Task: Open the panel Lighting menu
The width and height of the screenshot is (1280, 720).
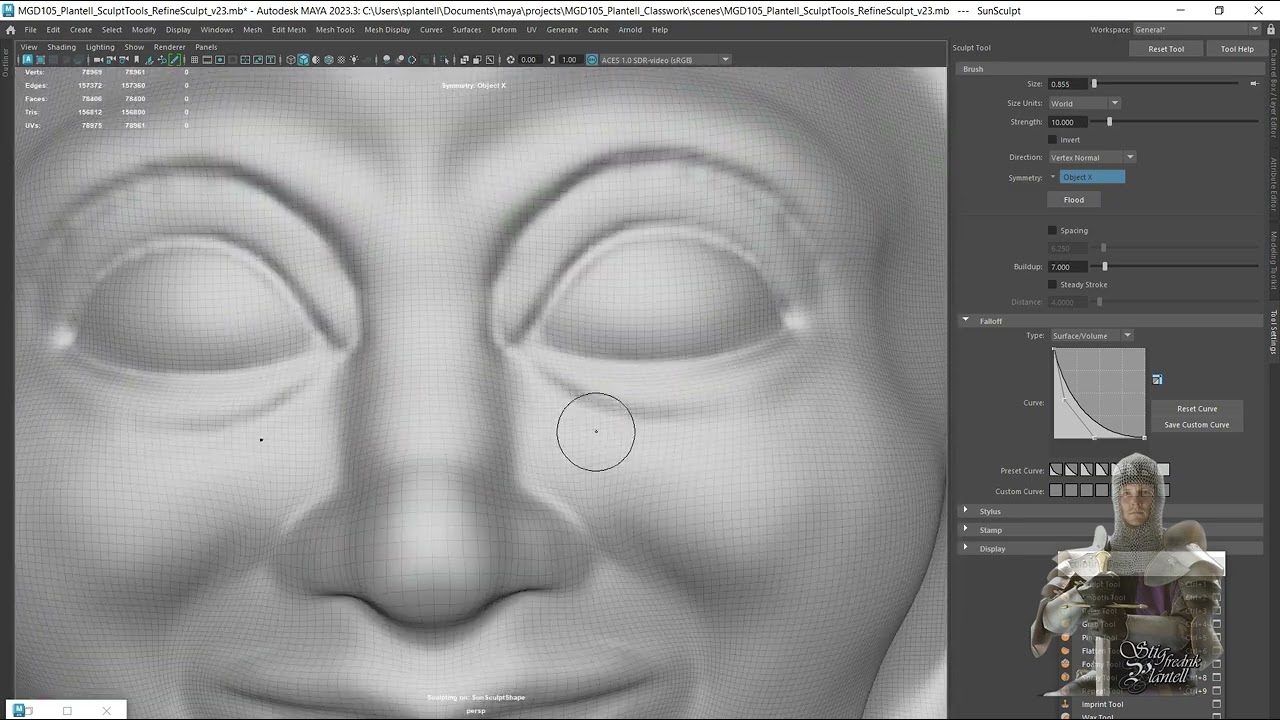Action: point(100,47)
